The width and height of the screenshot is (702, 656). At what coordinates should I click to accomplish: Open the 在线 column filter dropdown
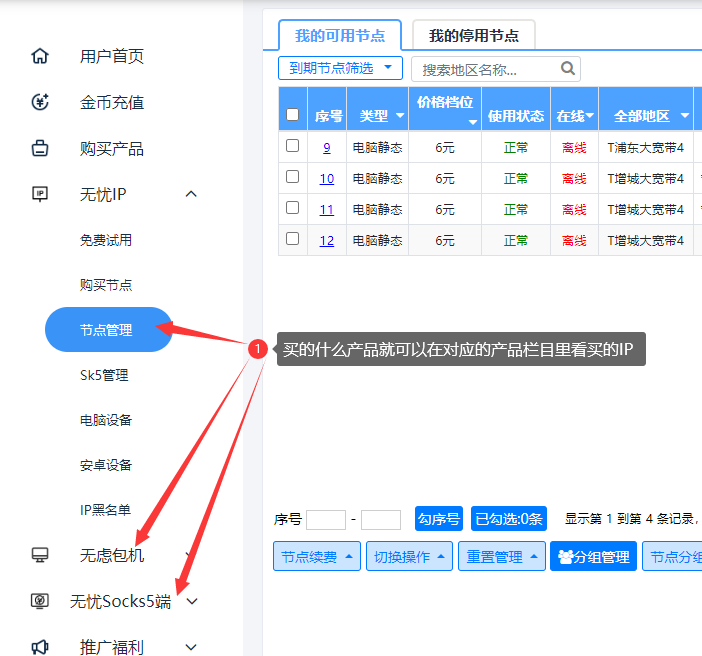pyautogui.click(x=590, y=116)
